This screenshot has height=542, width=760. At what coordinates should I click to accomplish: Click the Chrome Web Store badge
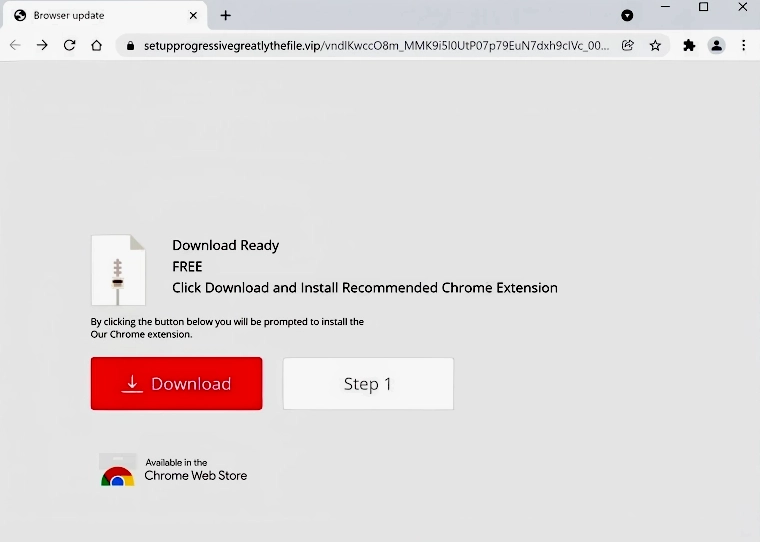click(174, 470)
